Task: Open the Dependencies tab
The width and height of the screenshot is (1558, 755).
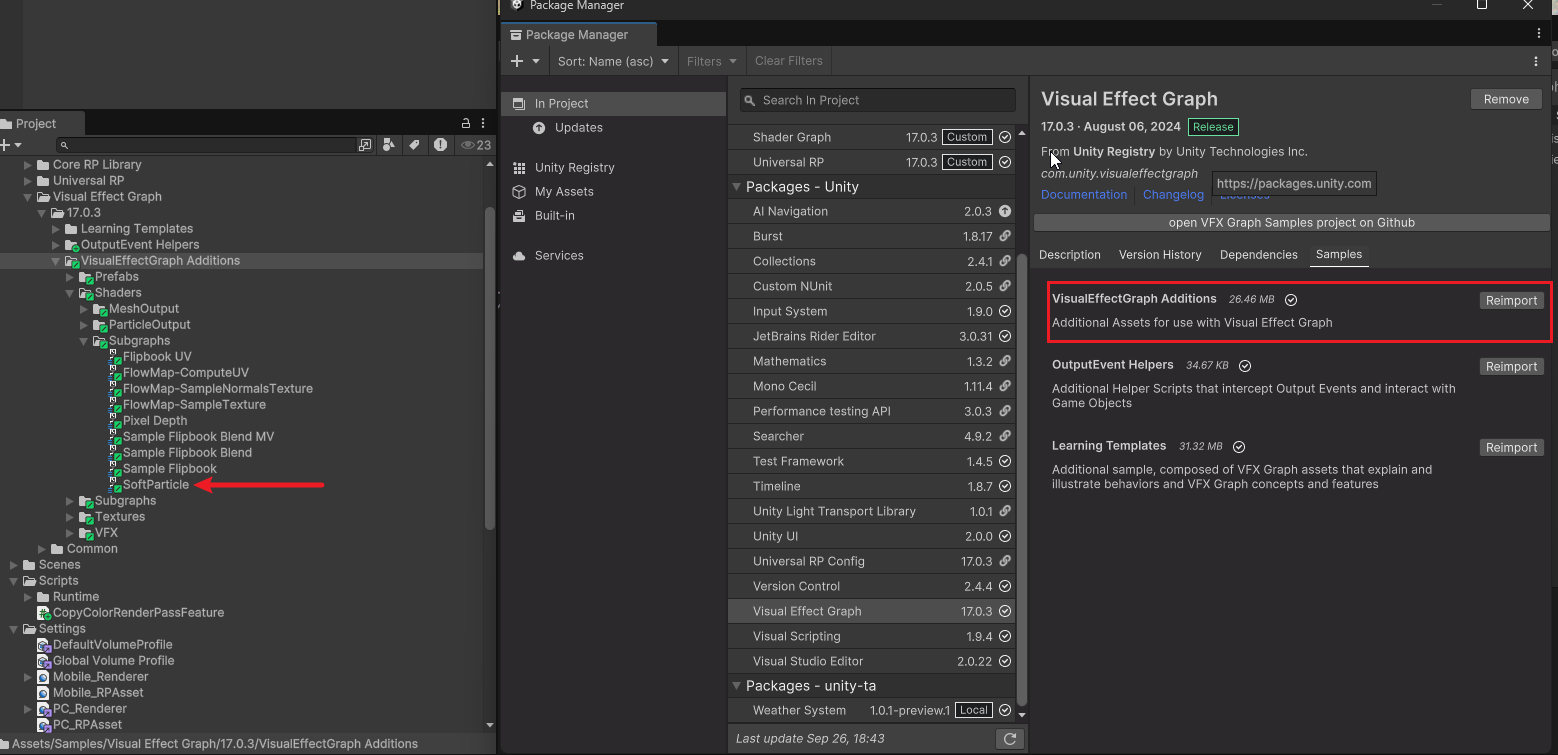Action: [1258, 255]
